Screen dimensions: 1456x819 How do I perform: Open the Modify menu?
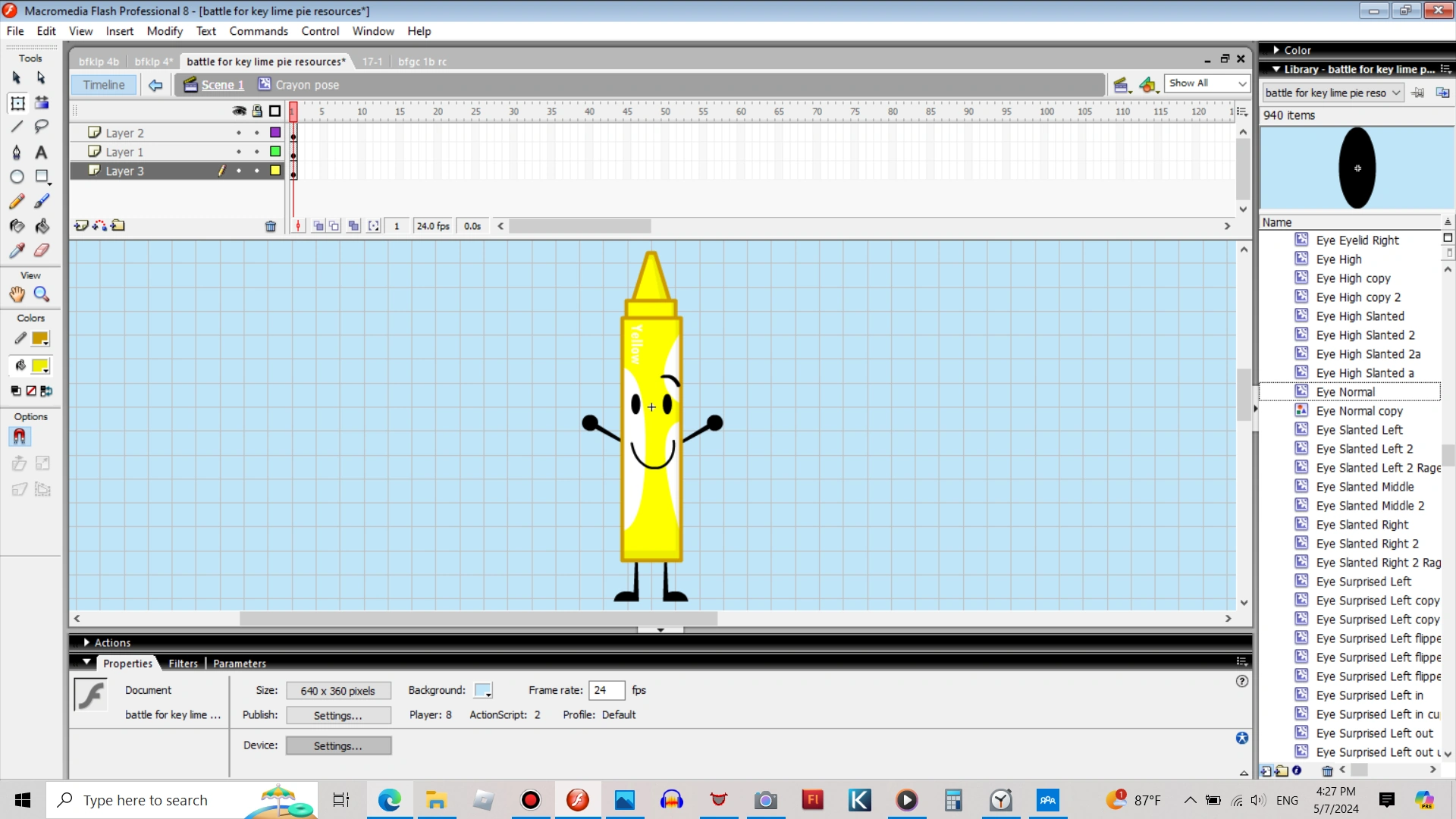pos(165,31)
